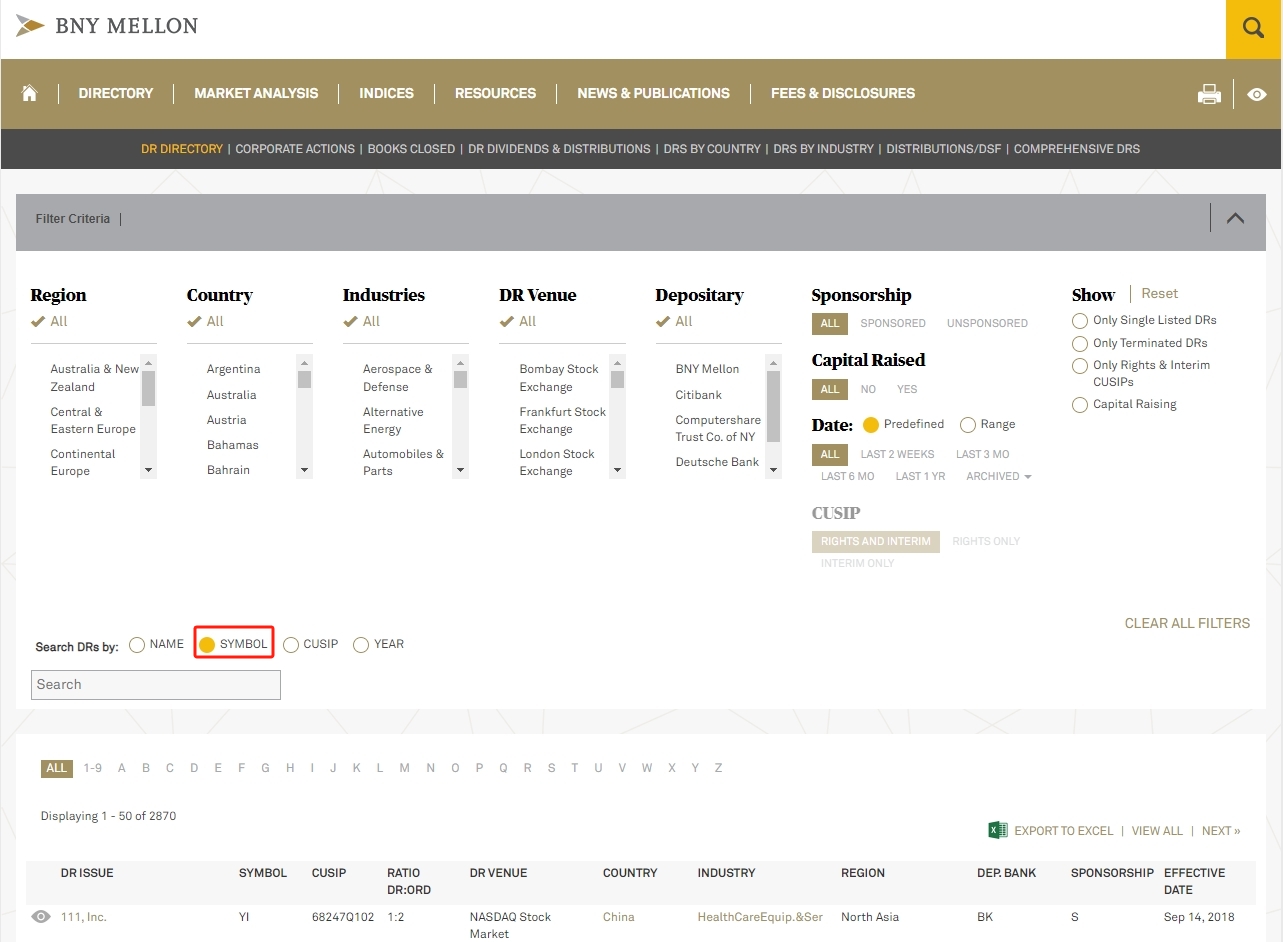
Task: Enable Only Single Listed DRs option
Action: point(1080,321)
